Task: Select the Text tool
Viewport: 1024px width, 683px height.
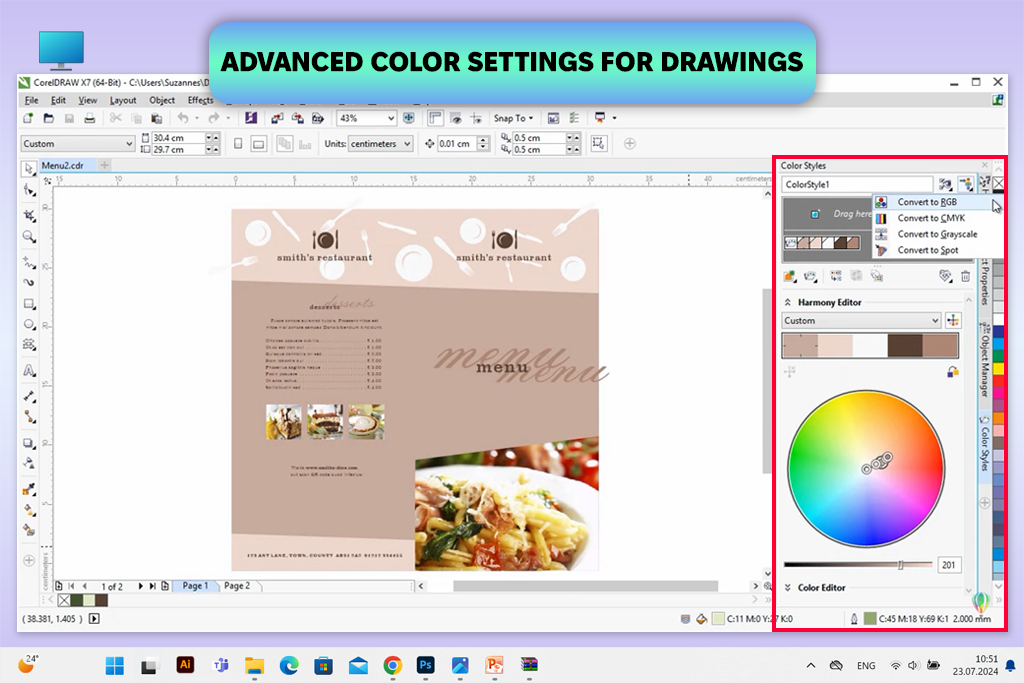Action: click(x=29, y=370)
